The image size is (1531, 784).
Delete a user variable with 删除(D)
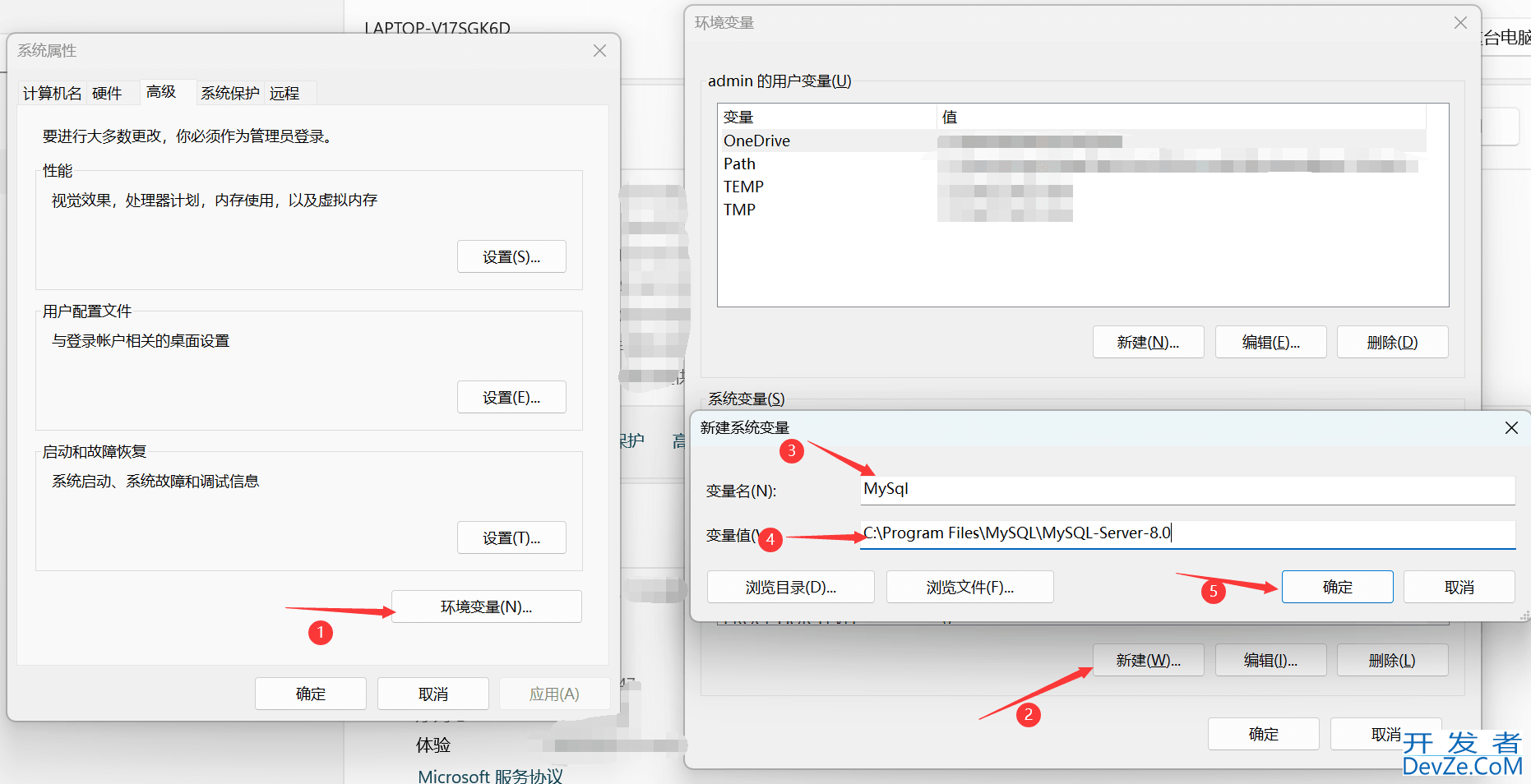(x=1393, y=342)
